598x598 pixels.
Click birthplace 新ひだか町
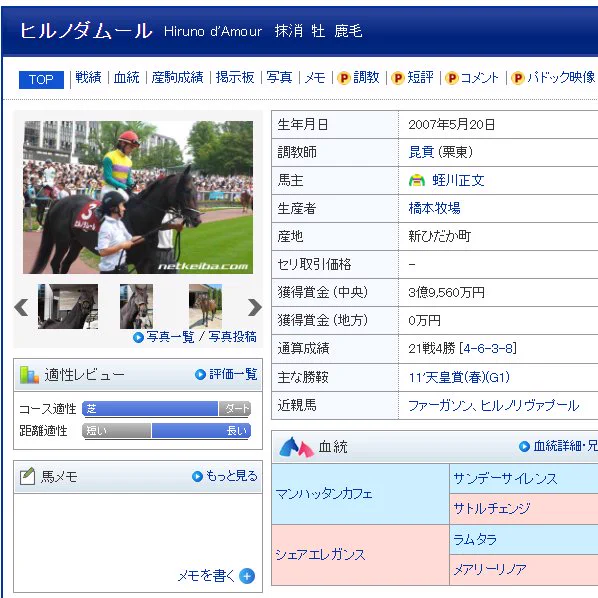pyautogui.click(x=439, y=236)
